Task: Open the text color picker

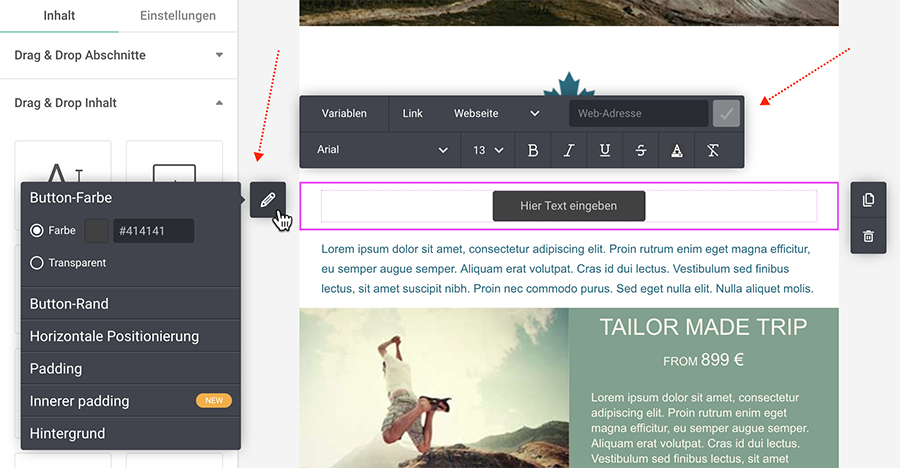Action: click(x=677, y=150)
